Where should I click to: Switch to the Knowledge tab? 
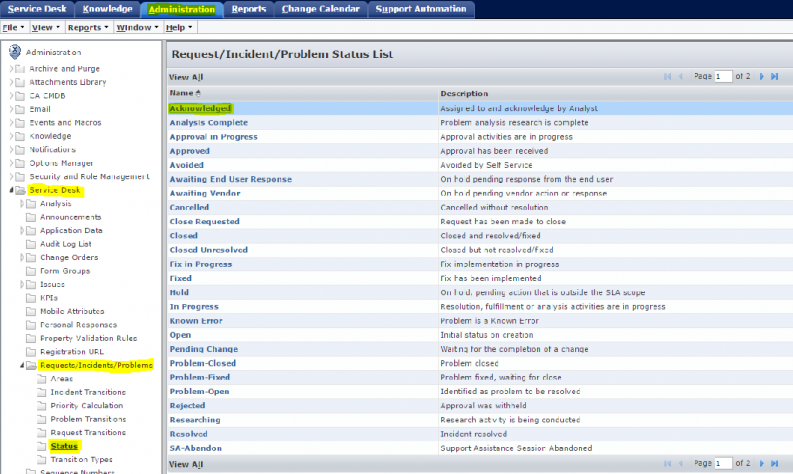(106, 9)
